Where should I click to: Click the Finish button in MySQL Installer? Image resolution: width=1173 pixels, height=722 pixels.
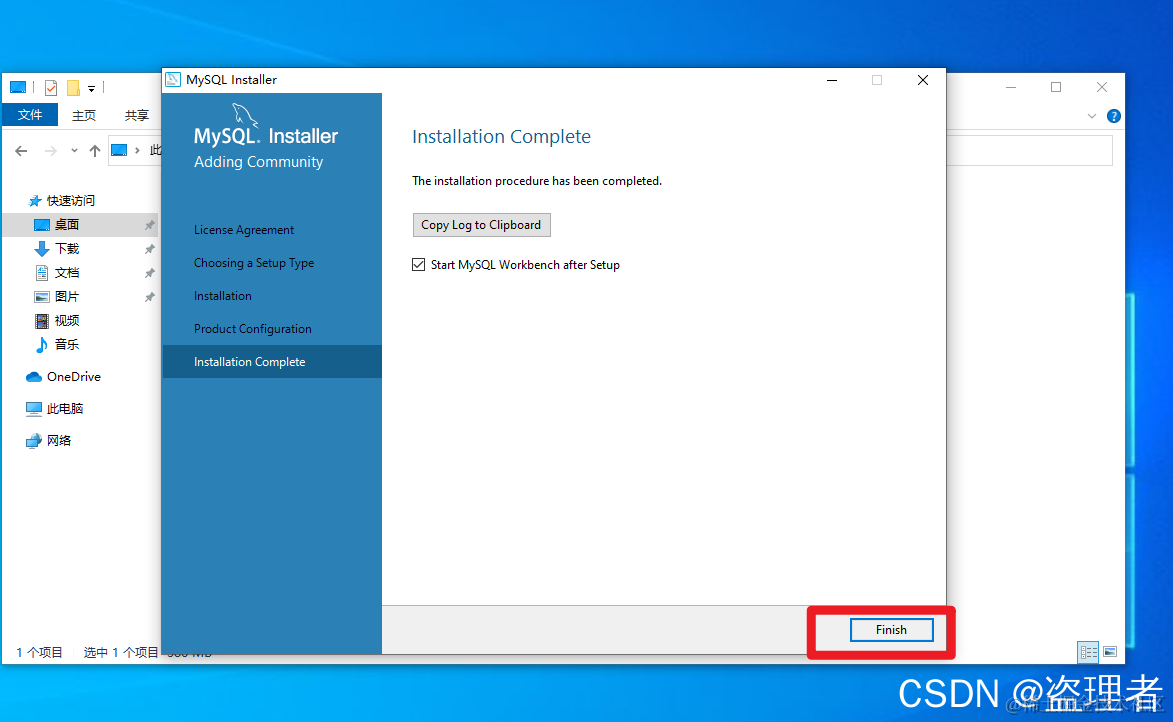tap(891, 630)
